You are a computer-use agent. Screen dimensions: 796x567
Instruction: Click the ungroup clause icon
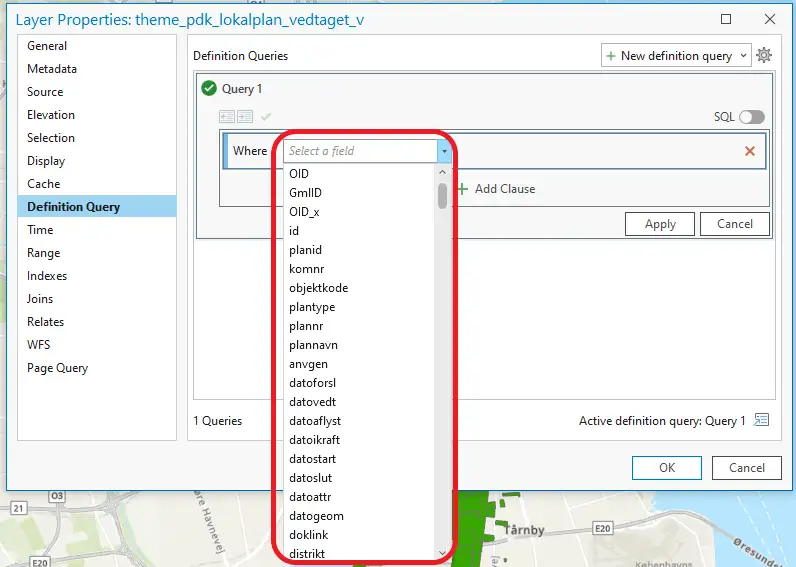[x=245, y=117]
